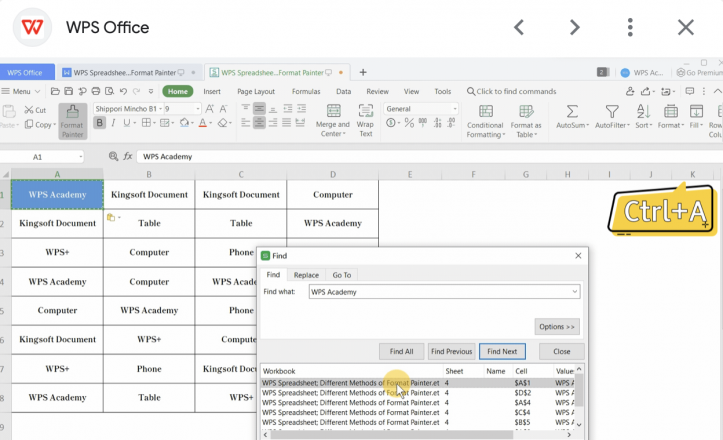Click the red font color swatch
Screen dimensions: 723x440
(204, 124)
